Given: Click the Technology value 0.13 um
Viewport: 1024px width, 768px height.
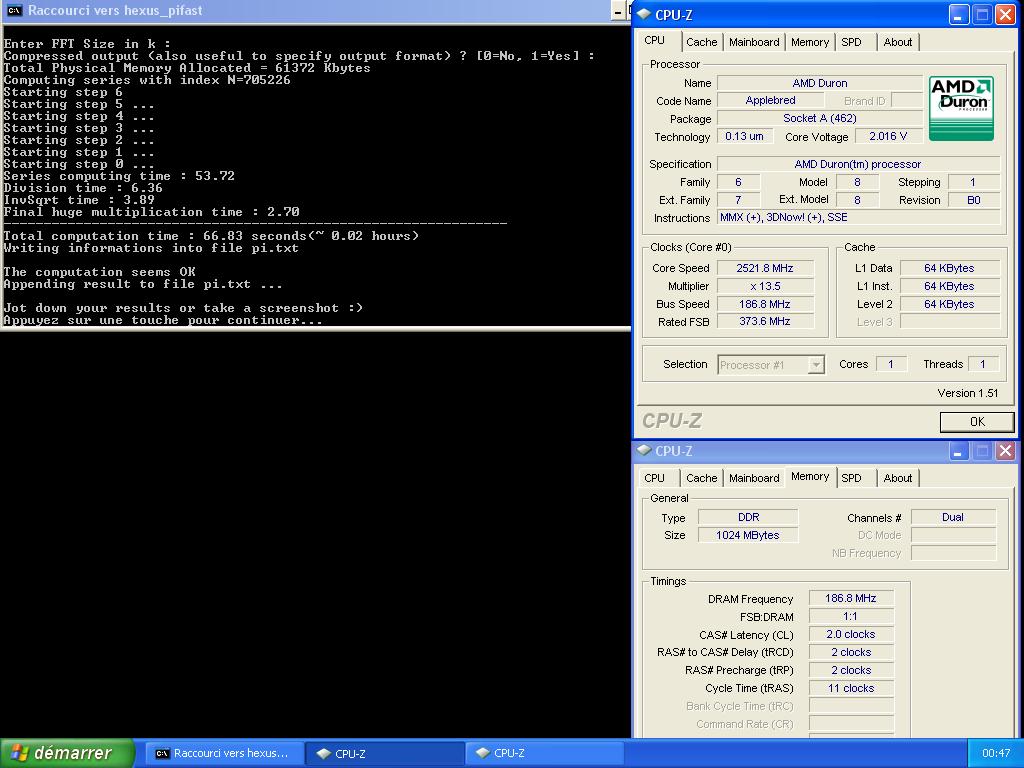Looking at the screenshot, I should click(744, 136).
